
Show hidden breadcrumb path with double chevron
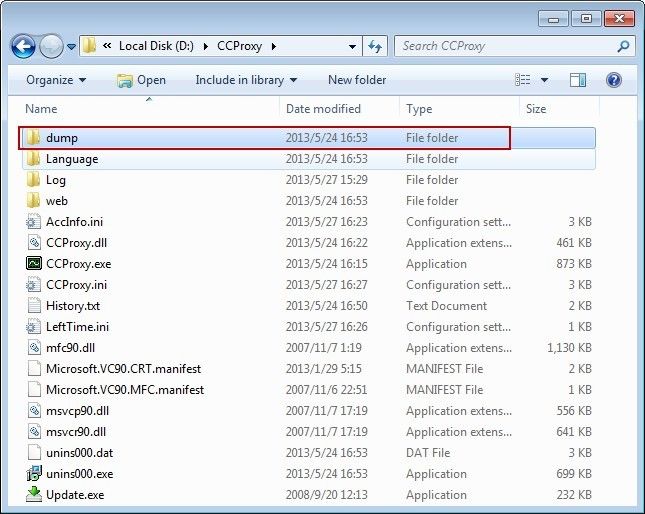(107, 46)
